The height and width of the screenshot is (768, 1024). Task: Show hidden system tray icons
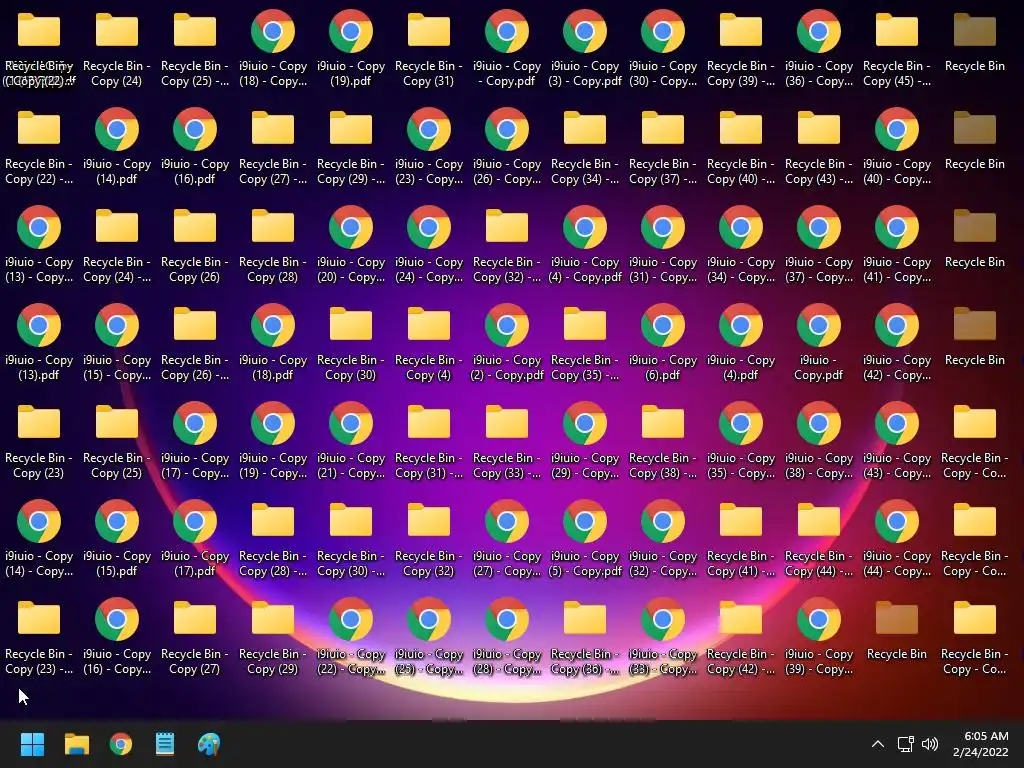[878, 744]
